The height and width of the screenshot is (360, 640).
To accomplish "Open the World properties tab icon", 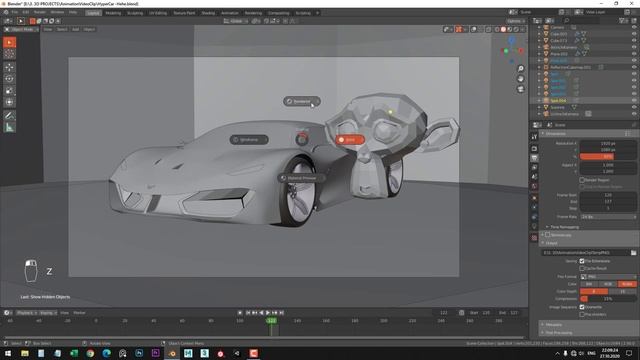I will (534, 187).
